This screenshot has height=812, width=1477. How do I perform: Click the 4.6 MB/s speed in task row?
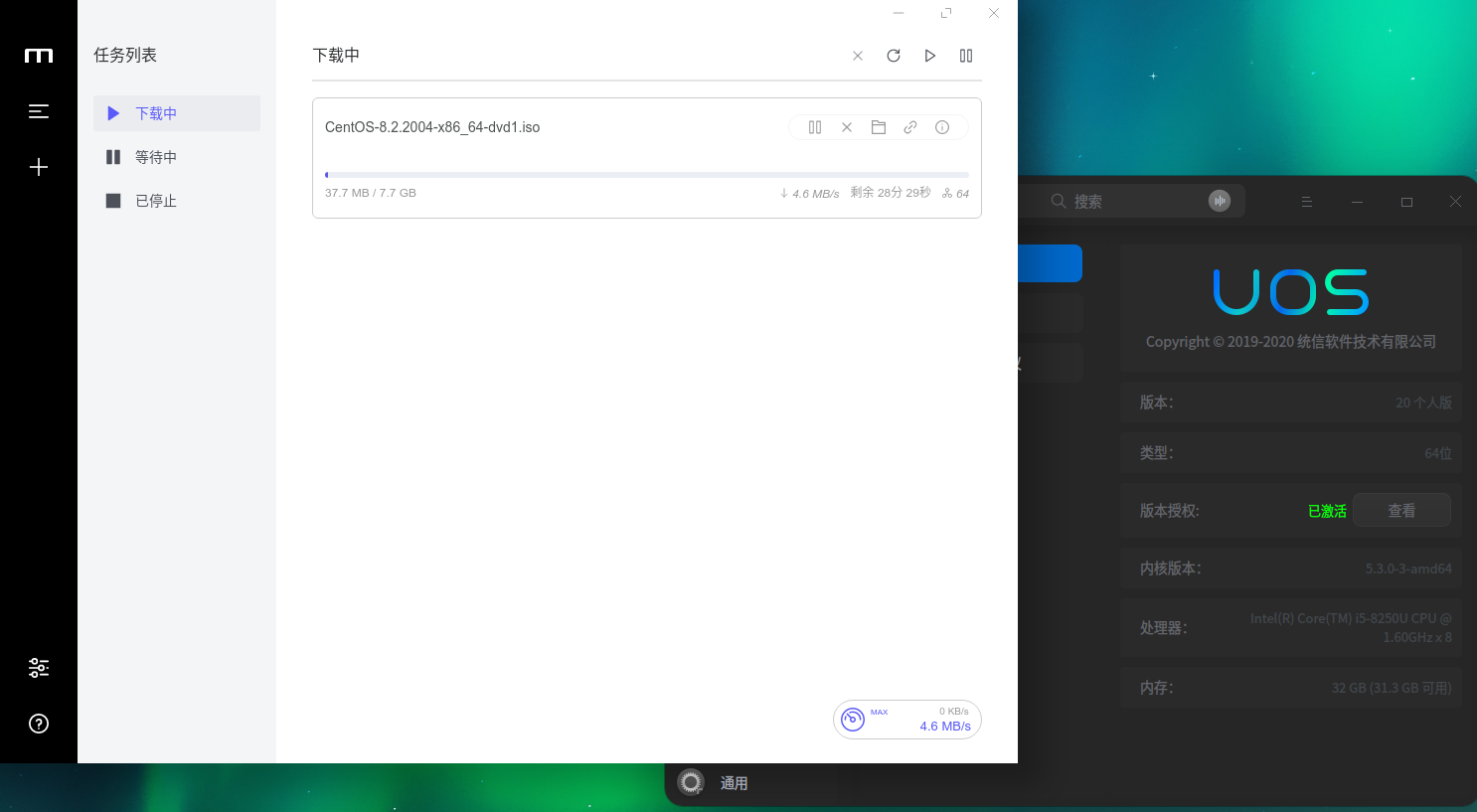[810, 194]
